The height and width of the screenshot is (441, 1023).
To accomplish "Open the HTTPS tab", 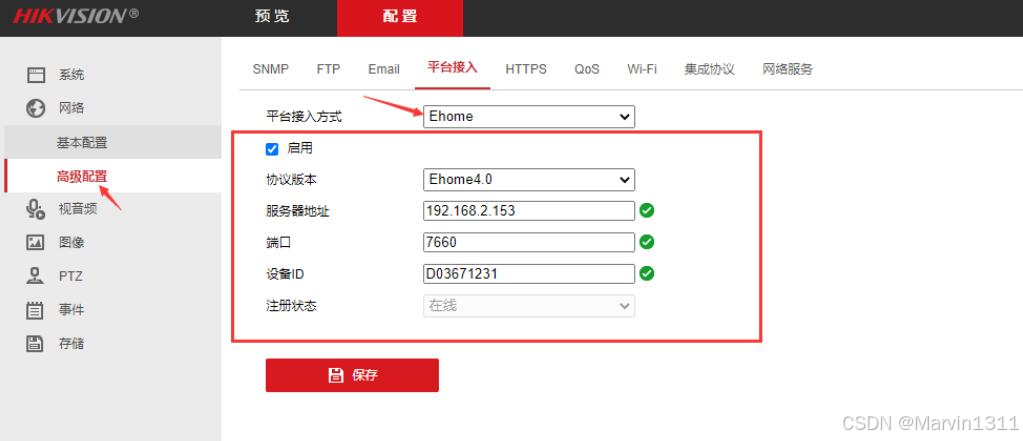I will 526,69.
